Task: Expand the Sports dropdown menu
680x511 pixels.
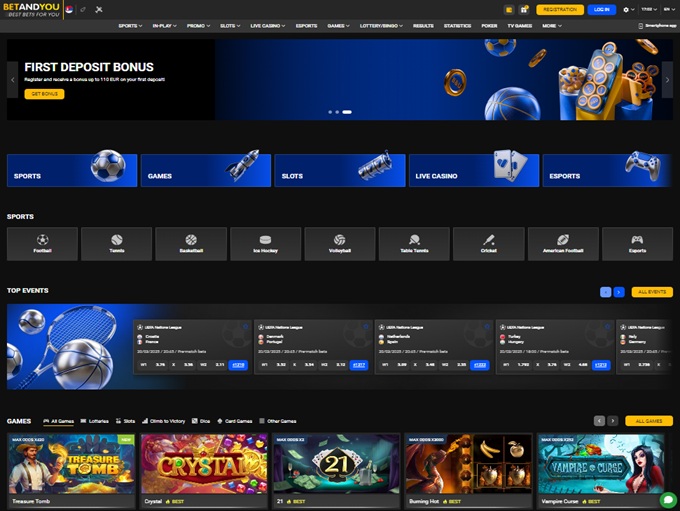Action: click(x=130, y=25)
